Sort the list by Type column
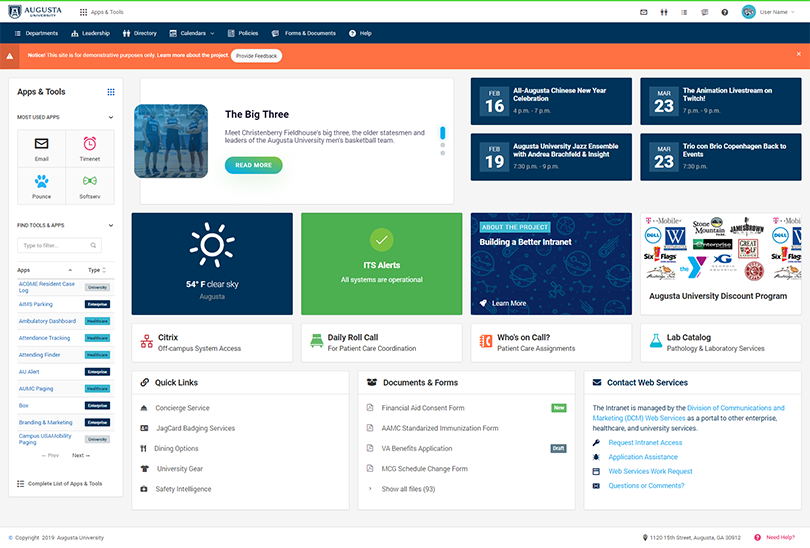Screen dimensions: 810x548 pos(97,270)
